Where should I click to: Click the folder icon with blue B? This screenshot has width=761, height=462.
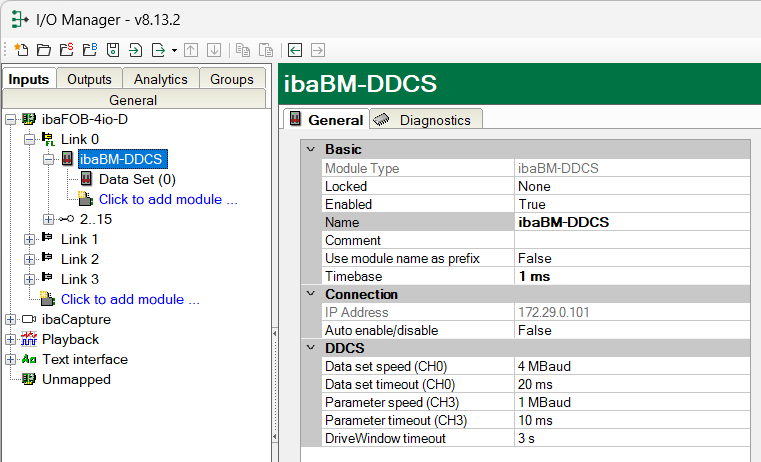pyautogui.click(x=89, y=49)
